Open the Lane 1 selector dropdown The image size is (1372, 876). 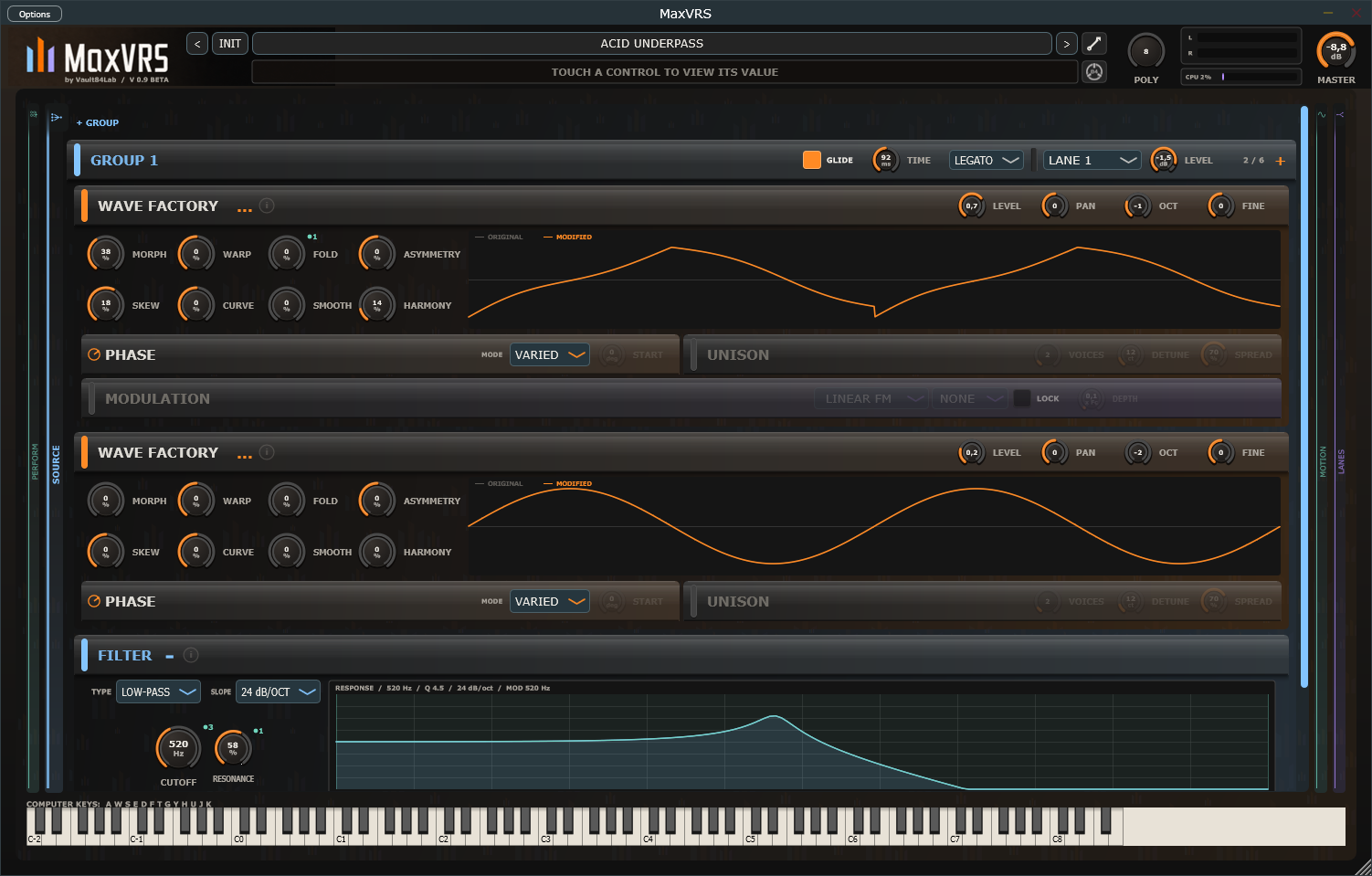(x=1092, y=160)
